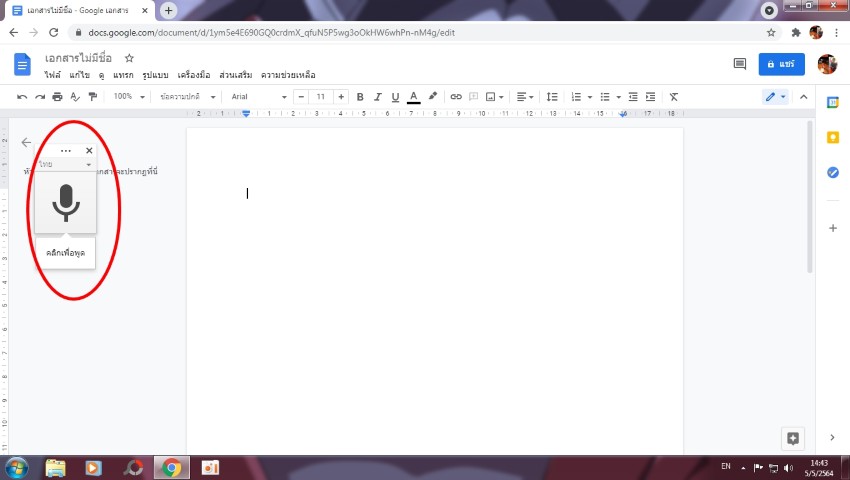The height and width of the screenshot is (480, 850).
Task: Decrease indent of the paragraph
Action: 633,97
